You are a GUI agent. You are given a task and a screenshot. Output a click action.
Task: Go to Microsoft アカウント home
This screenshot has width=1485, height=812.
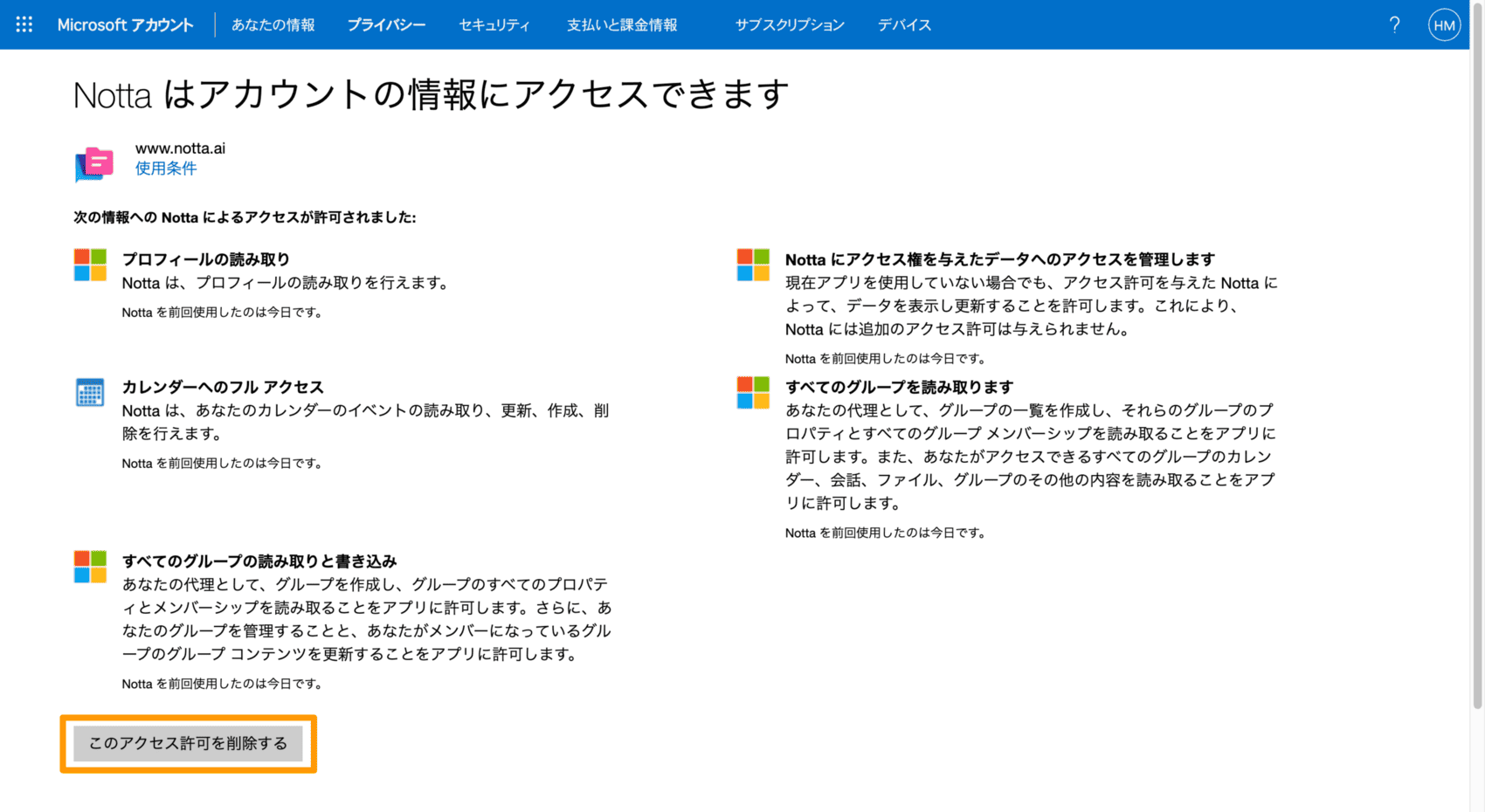click(125, 24)
